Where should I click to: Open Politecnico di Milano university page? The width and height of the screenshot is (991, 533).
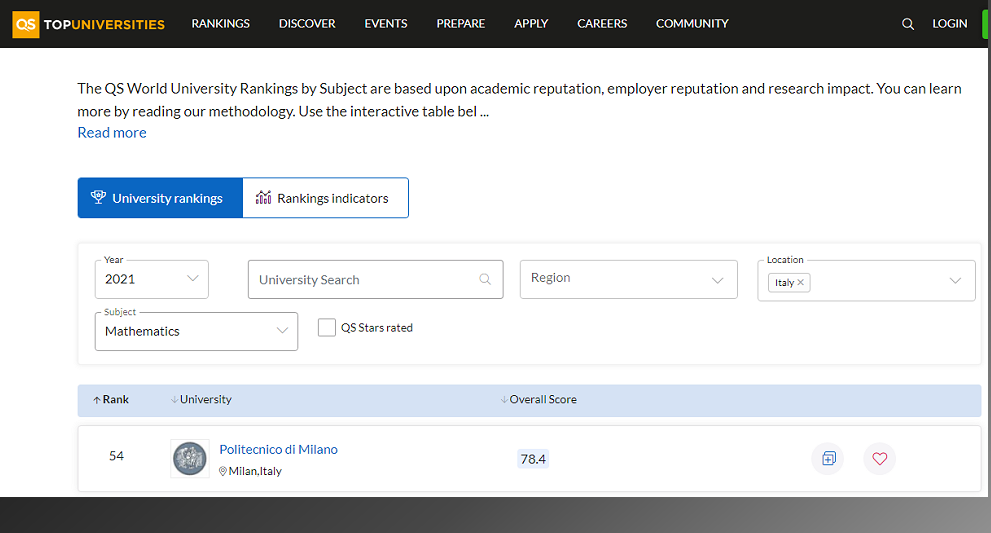(x=278, y=450)
